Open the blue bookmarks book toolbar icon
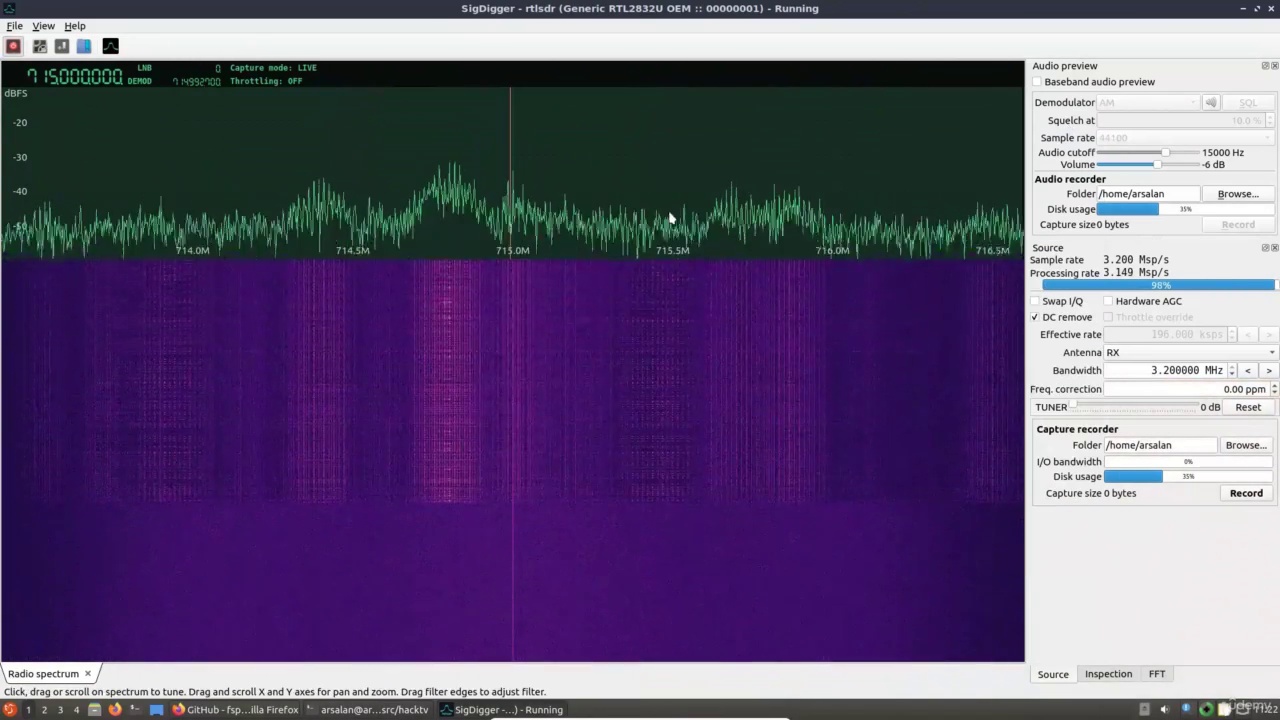1280x720 pixels. coord(84,46)
